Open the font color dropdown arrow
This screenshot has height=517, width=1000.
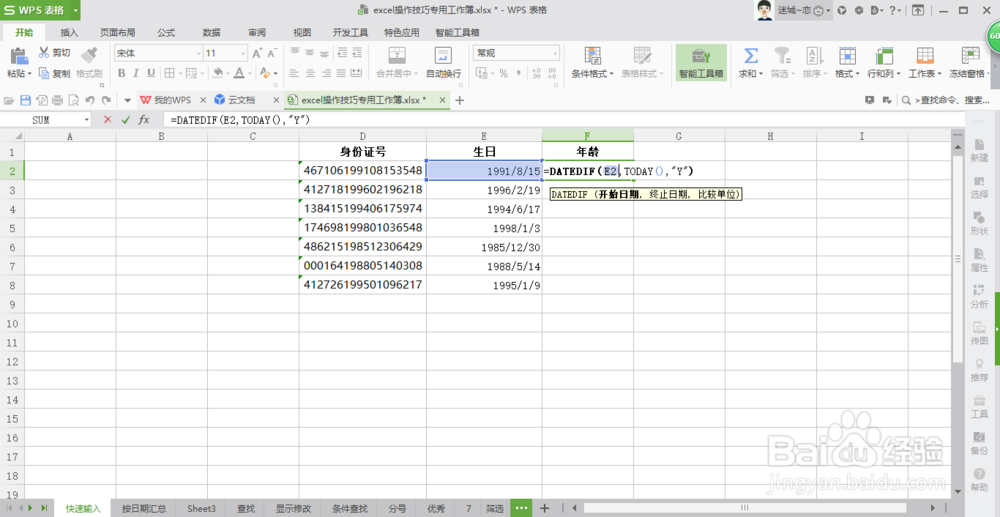(250, 74)
